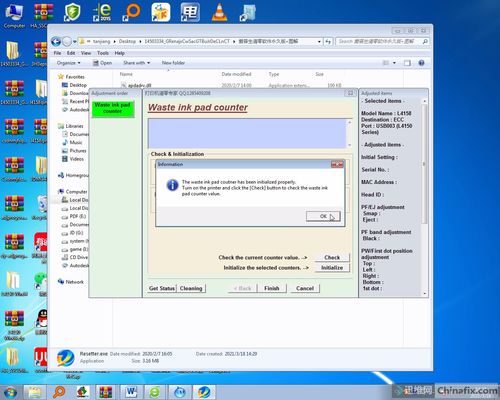Select Computer in the navigation pane
Viewport: 500px width, 400px height.
(x=76, y=192)
